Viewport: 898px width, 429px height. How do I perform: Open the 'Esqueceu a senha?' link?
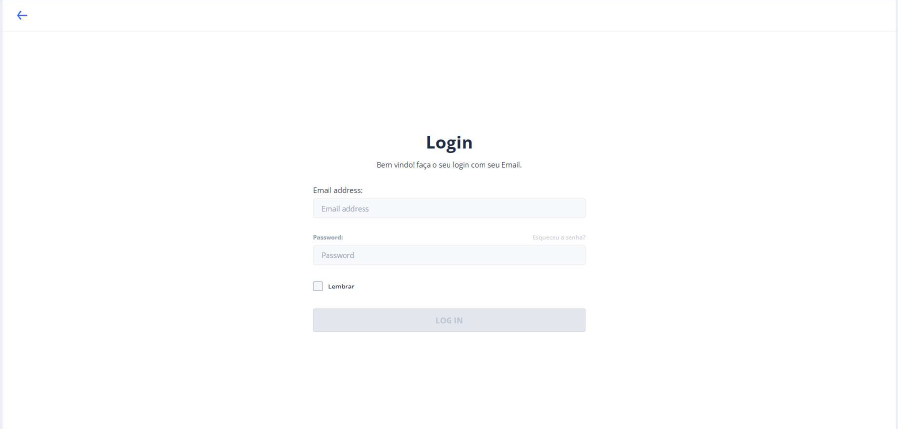[x=559, y=237]
